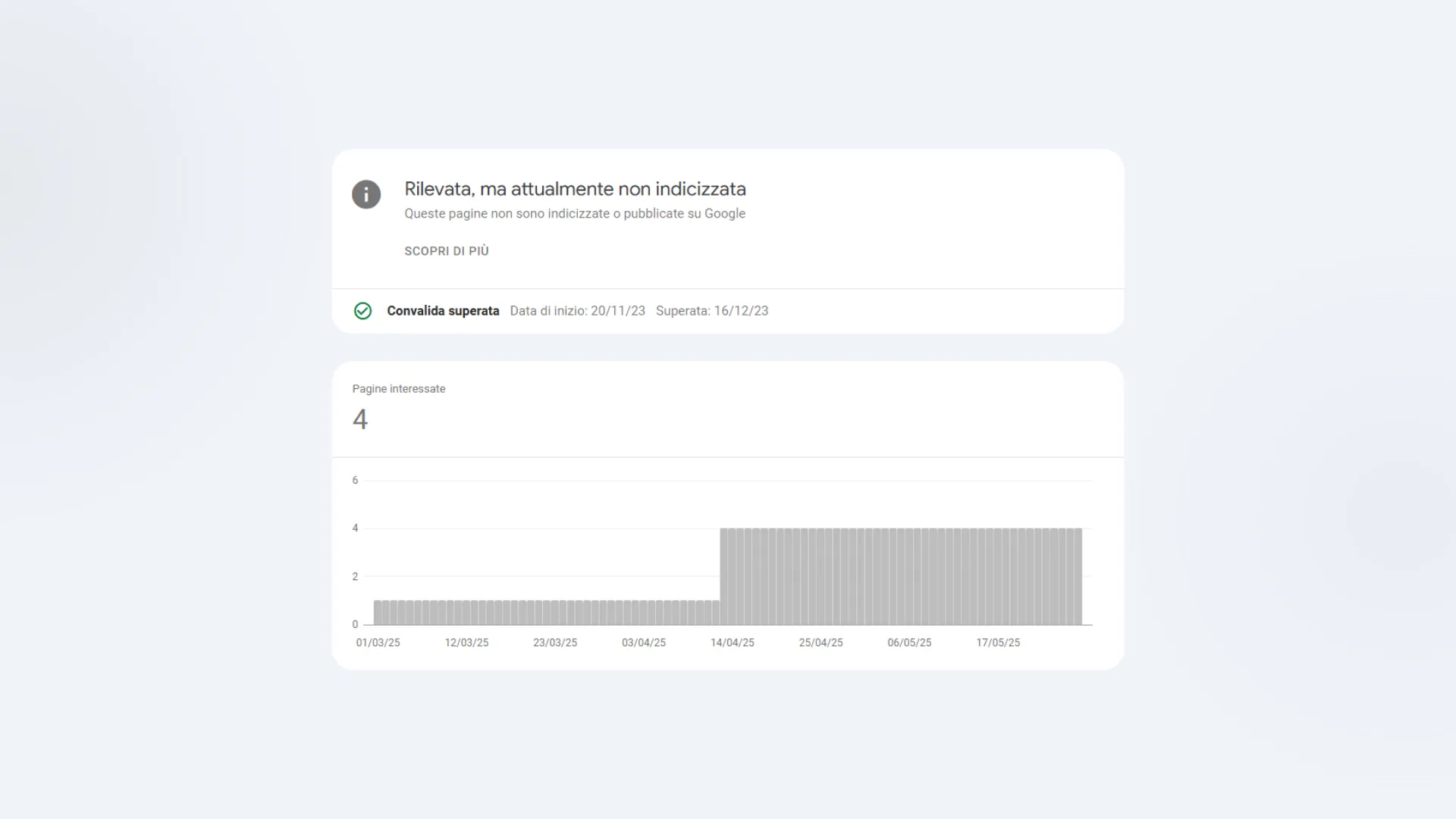This screenshot has height=819, width=1456.
Task: Click the 06/05/25 date label
Action: 909,642
